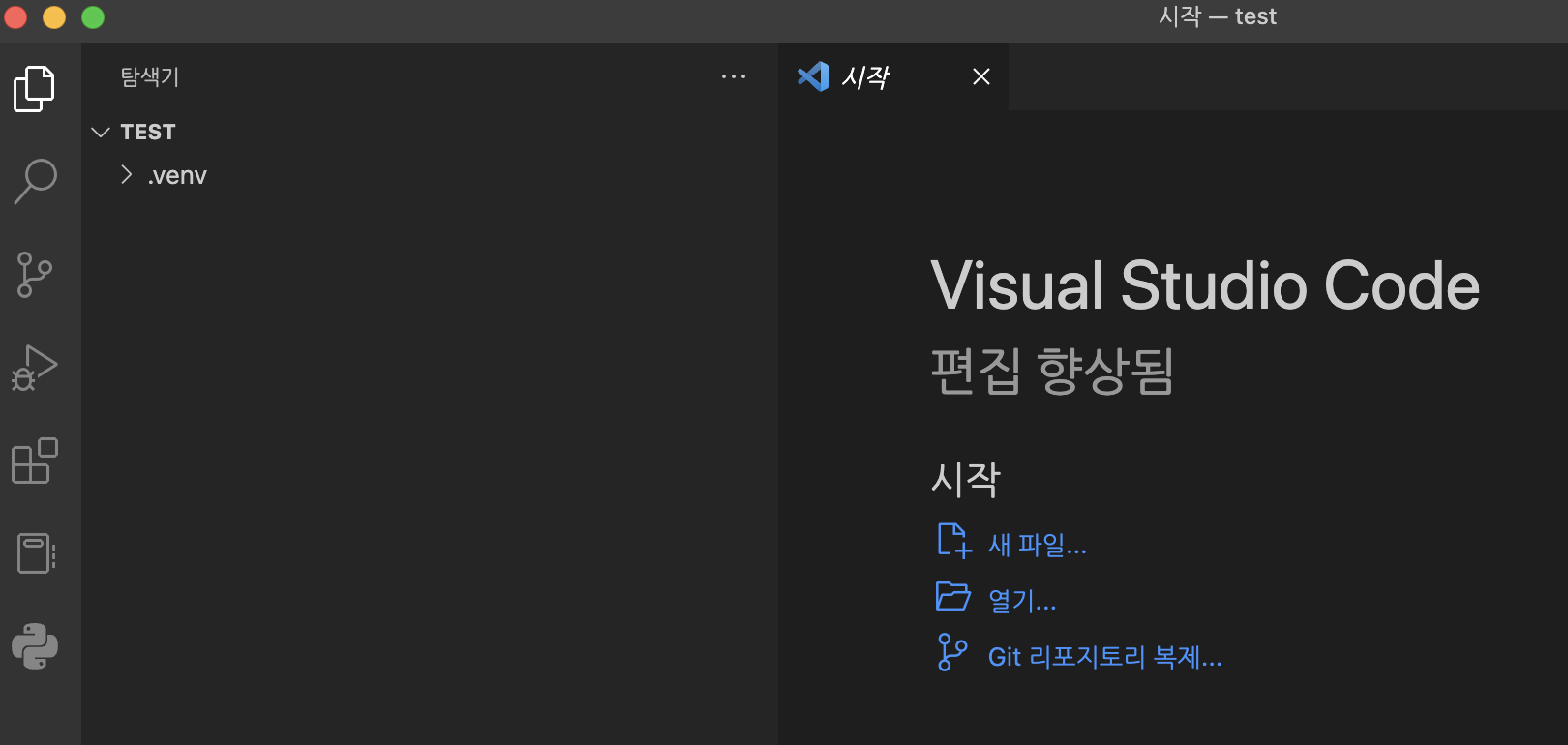Click the green fullscreen window button
The height and width of the screenshot is (745, 1568).
click(x=93, y=17)
